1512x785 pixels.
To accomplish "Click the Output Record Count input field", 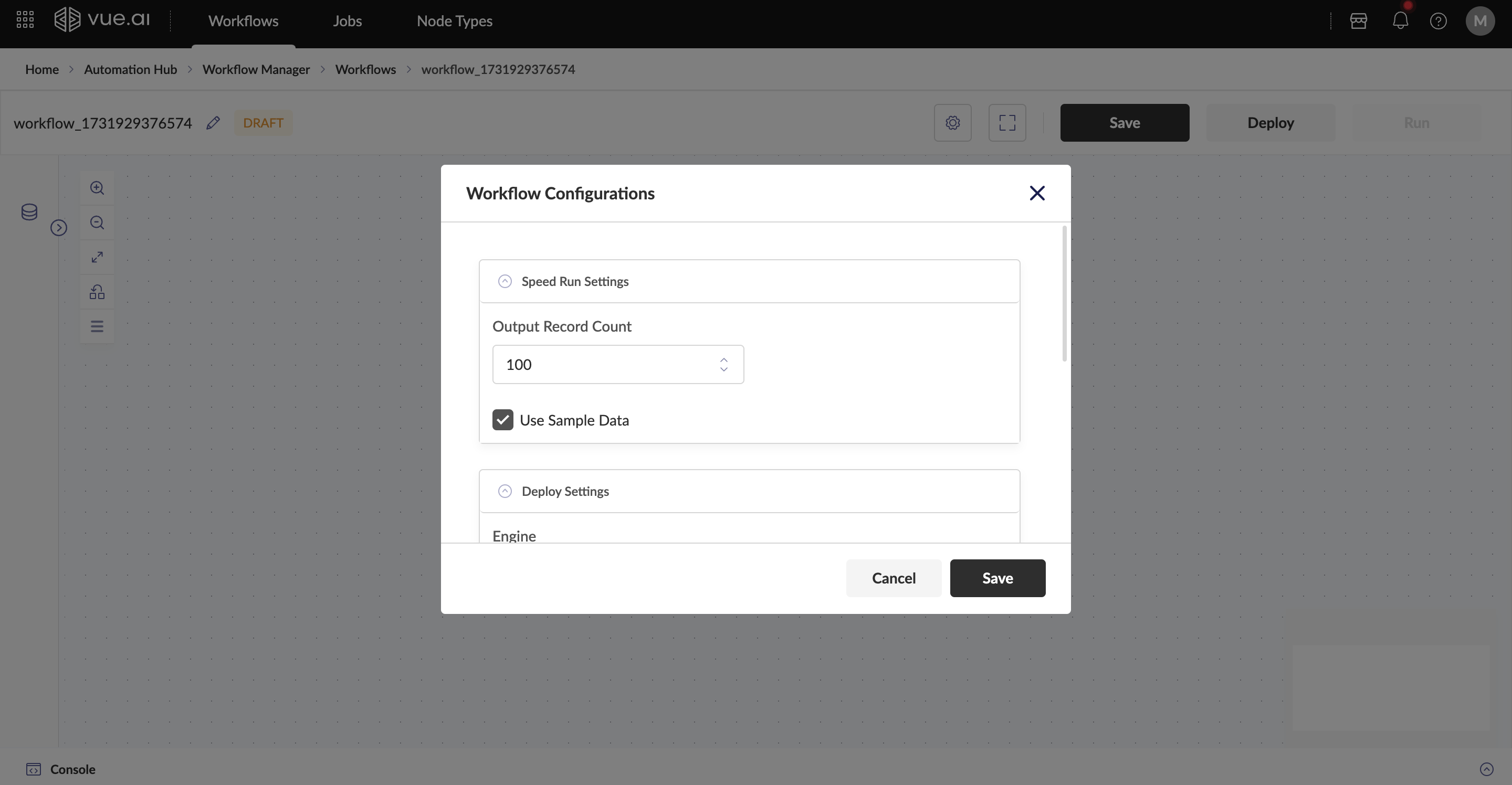I will (605, 365).
